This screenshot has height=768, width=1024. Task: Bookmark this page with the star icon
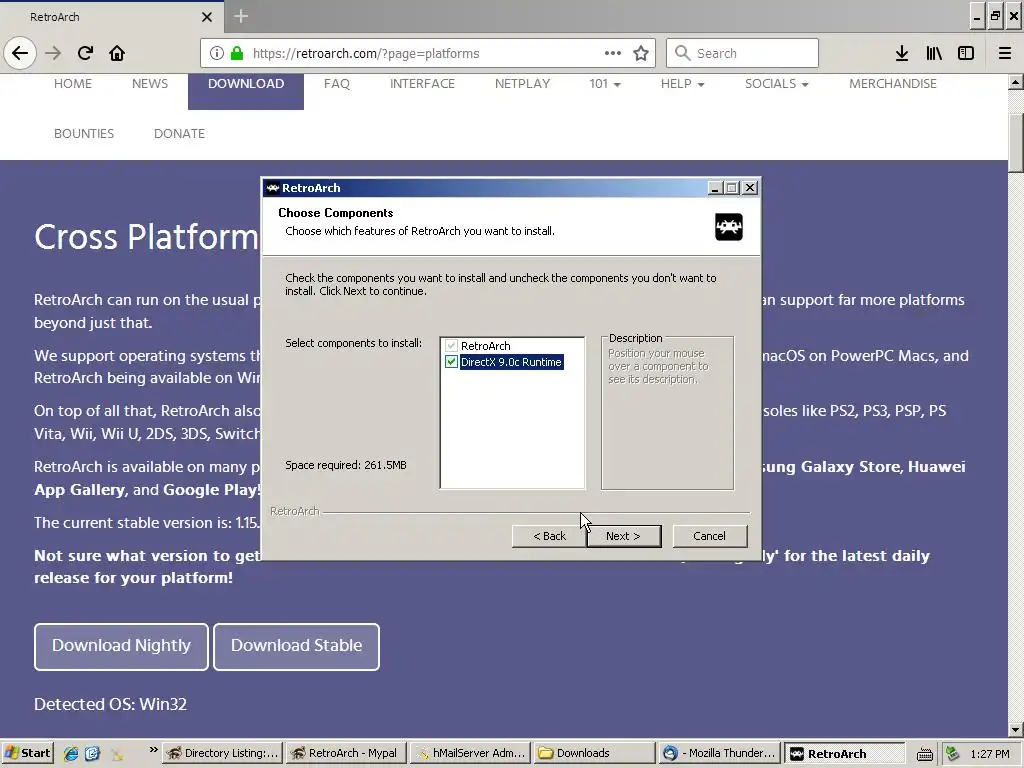click(641, 53)
